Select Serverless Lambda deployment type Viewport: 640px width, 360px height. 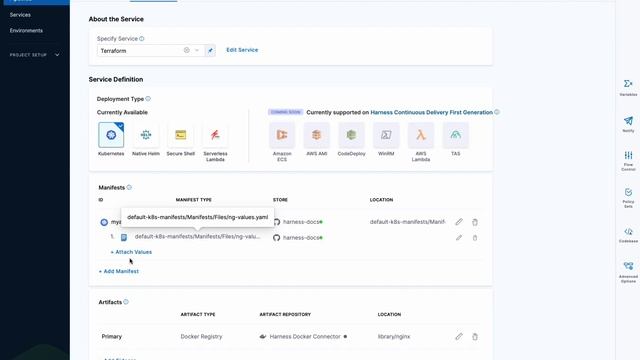(215, 135)
